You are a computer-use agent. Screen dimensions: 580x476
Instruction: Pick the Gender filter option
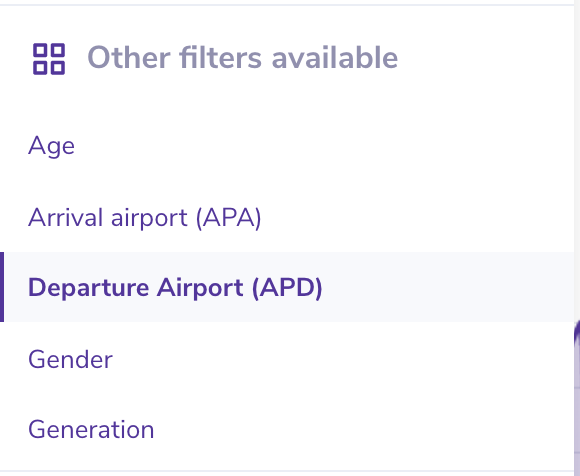coord(287,359)
